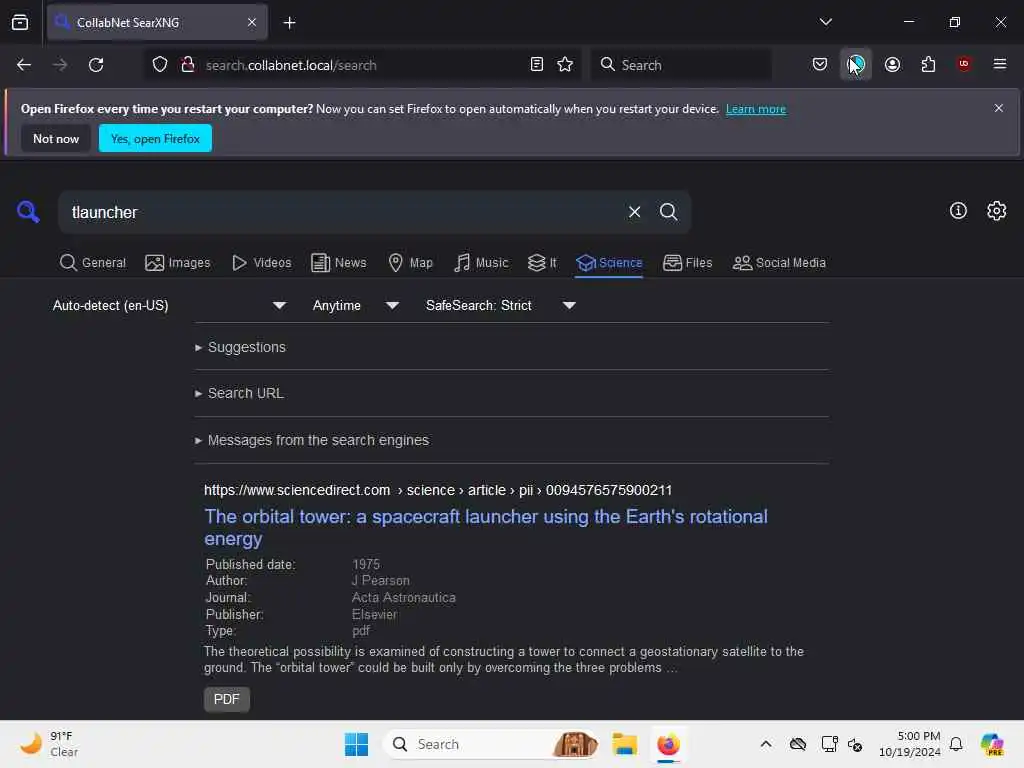Open the weather widget showing 91°F
This screenshot has width=1024, height=768.
[x=48, y=744]
